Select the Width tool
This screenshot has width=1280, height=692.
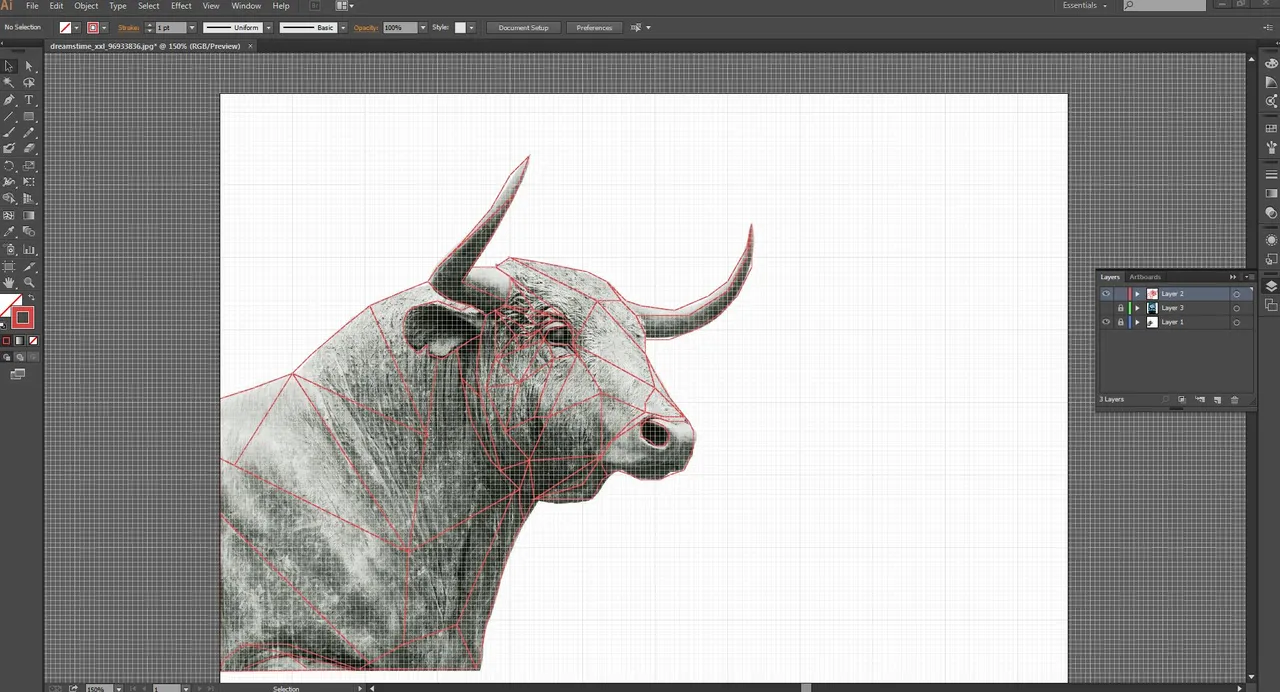tap(9, 182)
